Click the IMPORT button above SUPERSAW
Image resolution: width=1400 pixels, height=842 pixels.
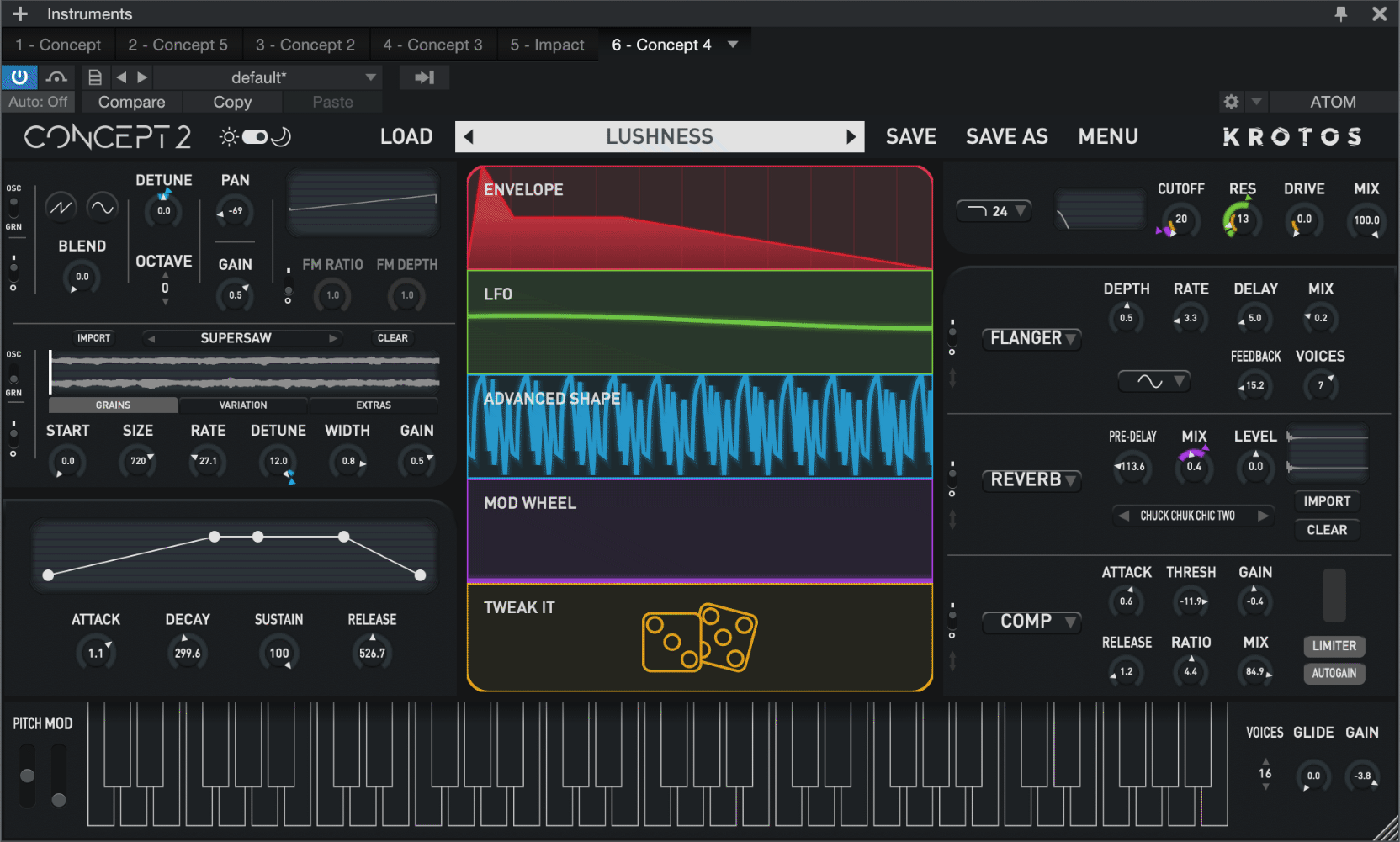(x=93, y=338)
